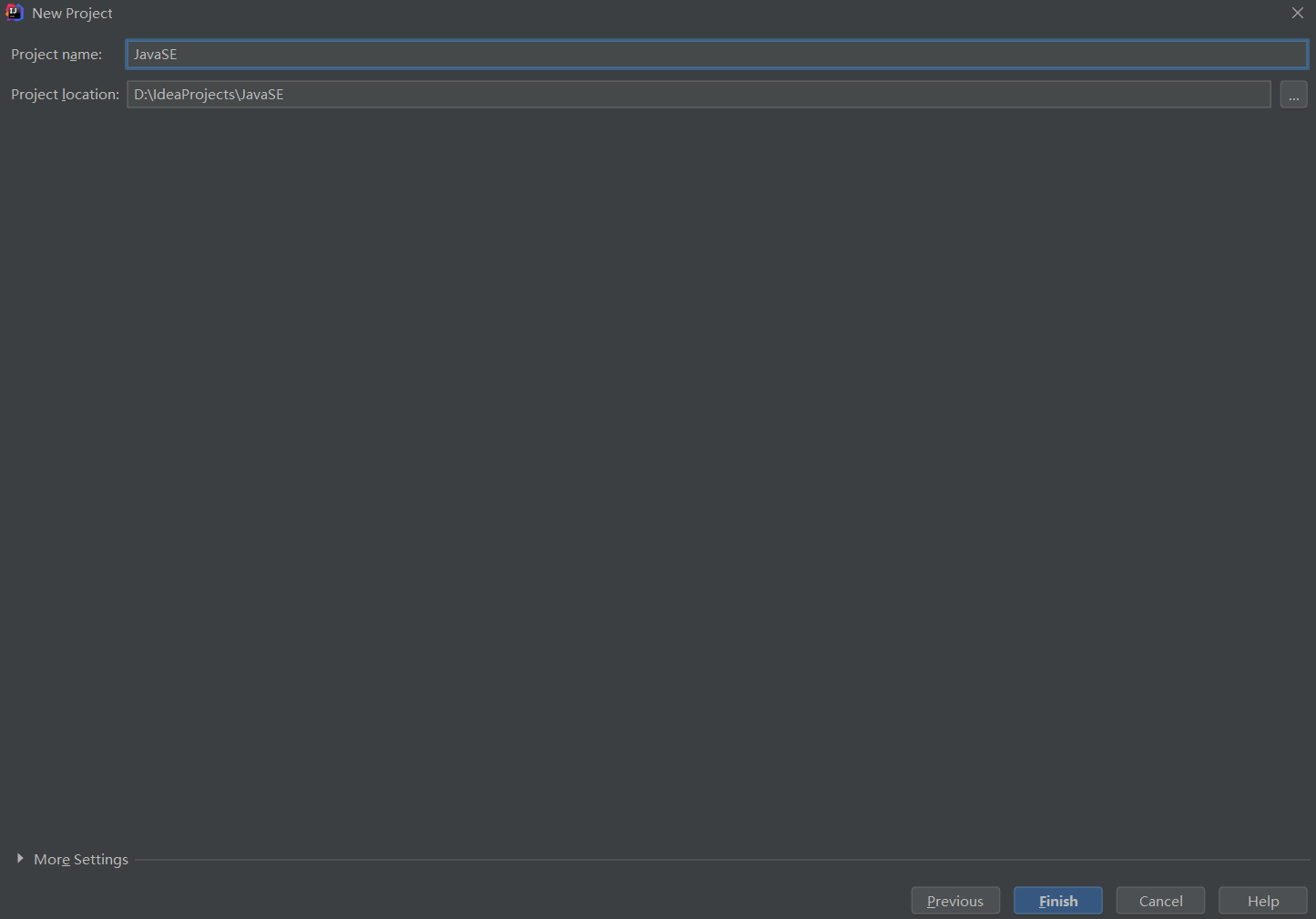1316x919 pixels.
Task: Click the Project name input field
Action: tap(718, 55)
